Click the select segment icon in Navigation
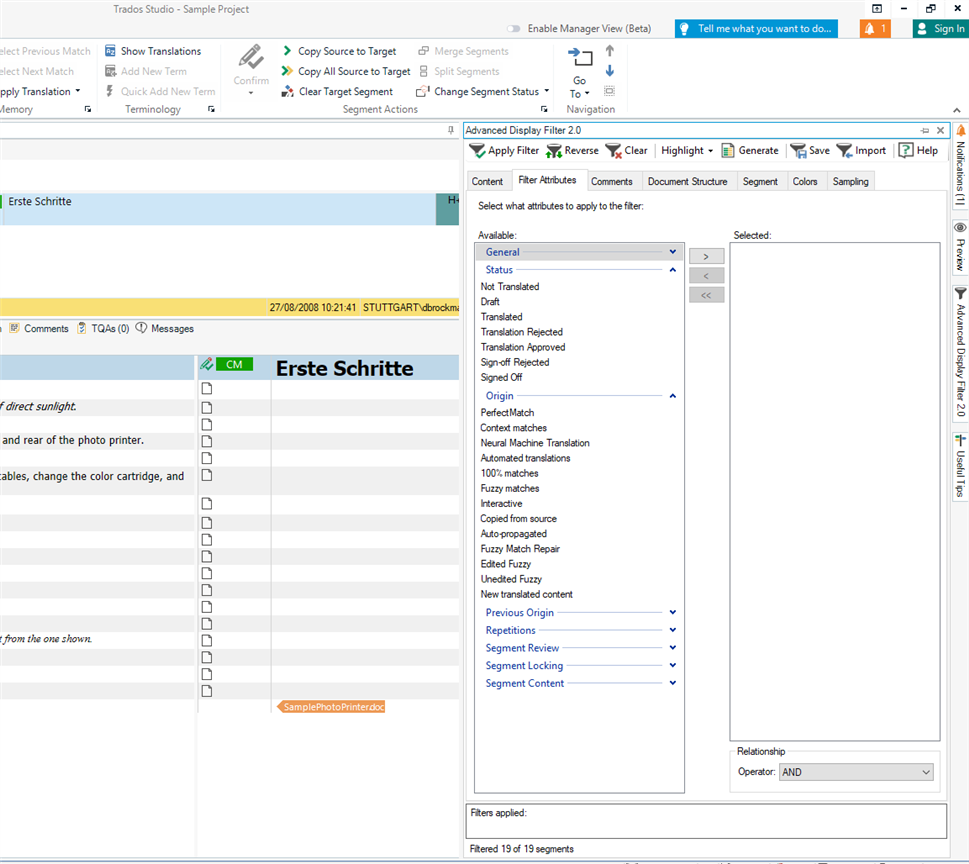 pos(609,91)
